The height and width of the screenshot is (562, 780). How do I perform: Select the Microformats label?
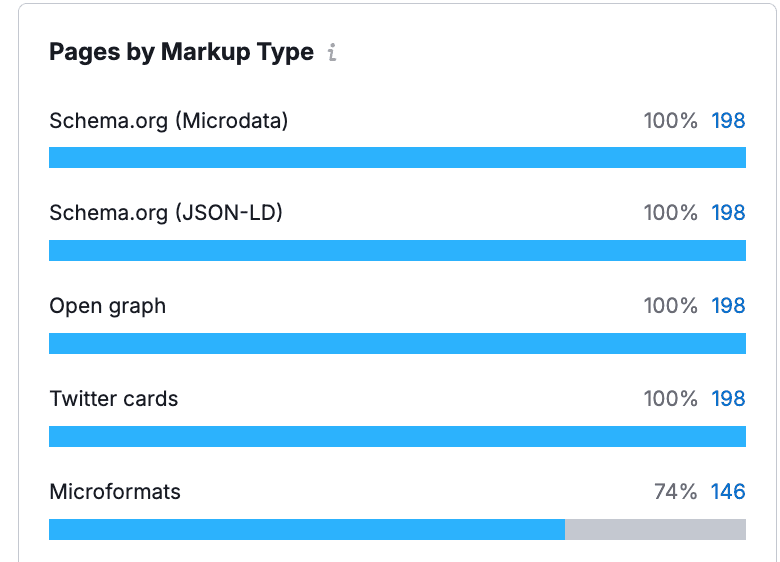(115, 492)
